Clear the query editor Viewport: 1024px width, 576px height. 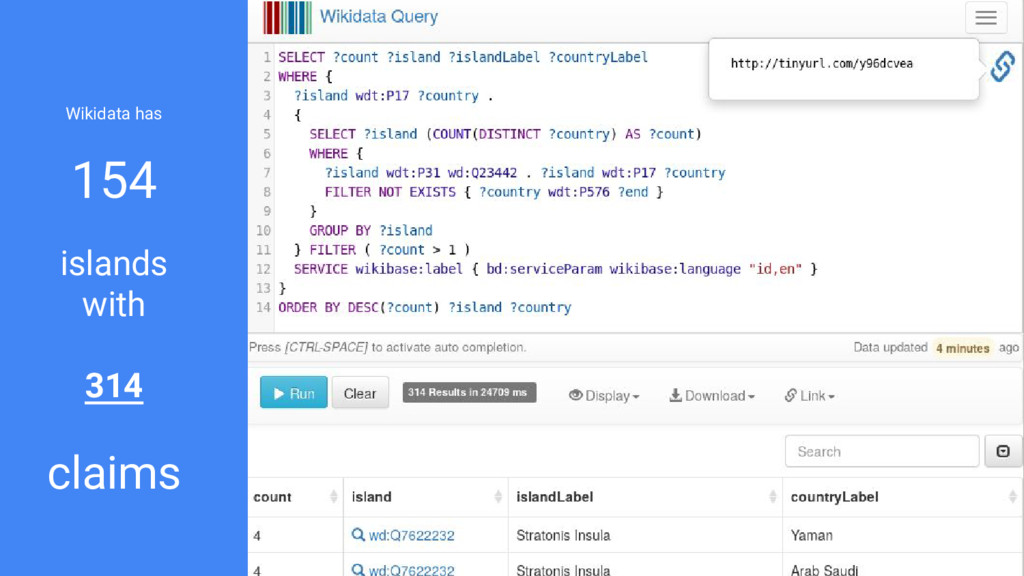click(360, 392)
